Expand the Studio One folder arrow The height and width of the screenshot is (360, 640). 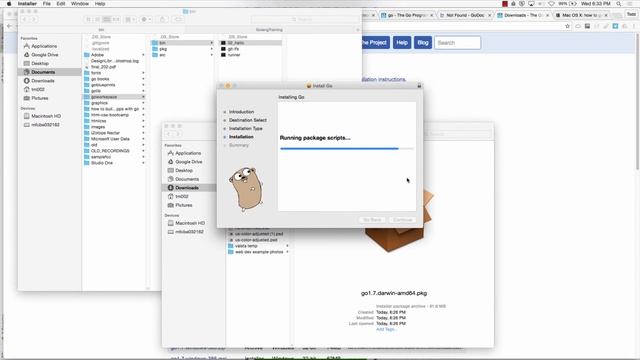coord(143,163)
